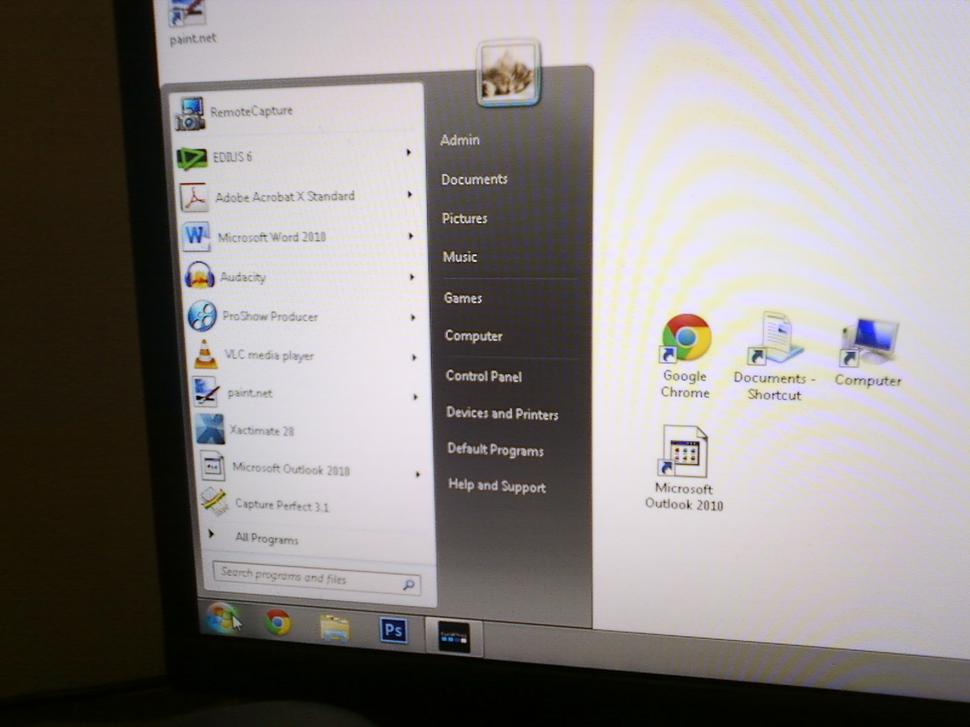The width and height of the screenshot is (970, 727).
Task: Open Help and Support from Start menu
Action: 497,486
